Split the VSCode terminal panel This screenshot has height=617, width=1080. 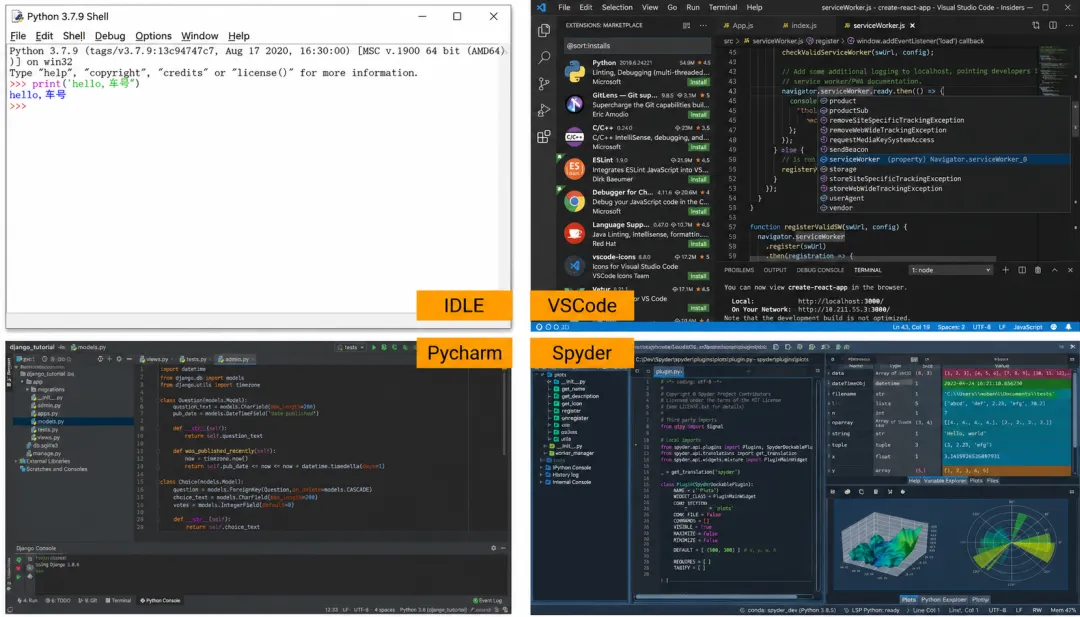(x=1022, y=270)
